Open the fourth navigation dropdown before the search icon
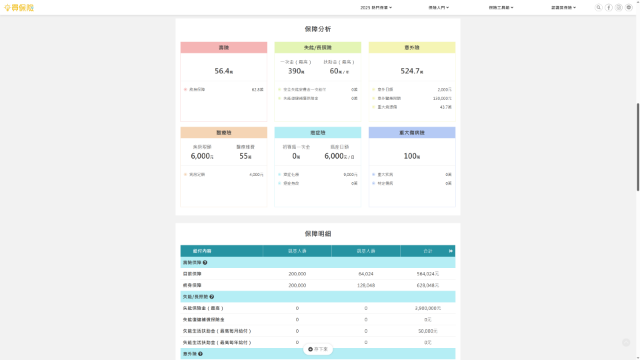 coord(563,7)
